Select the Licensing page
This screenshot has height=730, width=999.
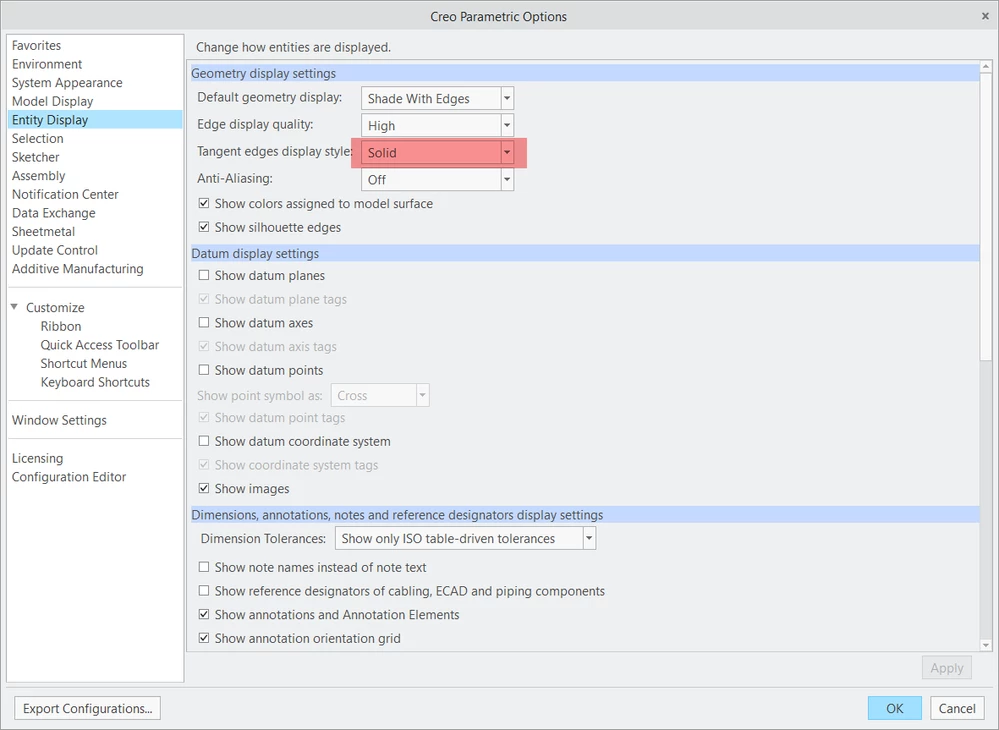(x=37, y=459)
